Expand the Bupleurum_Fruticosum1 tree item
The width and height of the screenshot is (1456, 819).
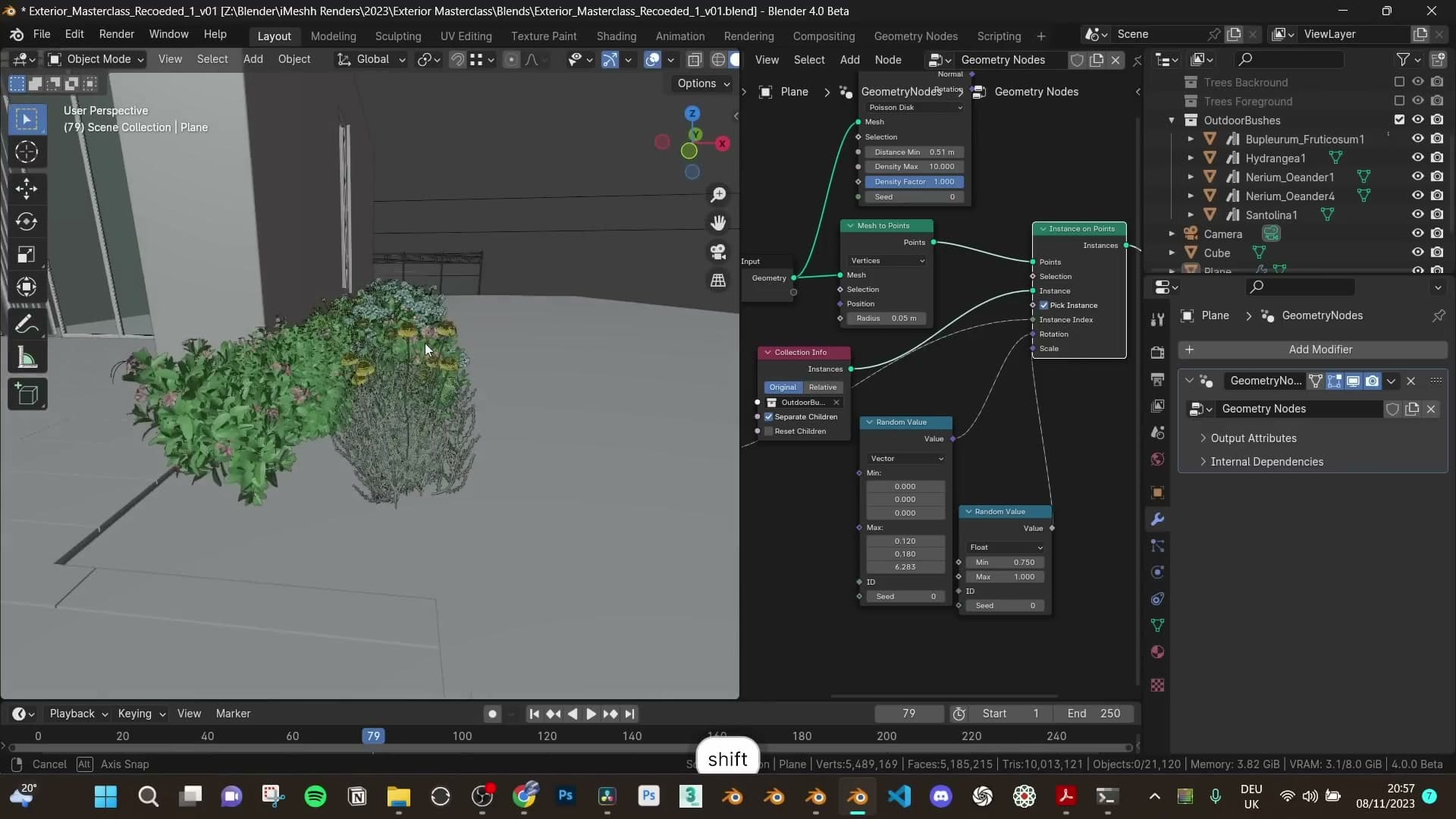coord(1191,140)
